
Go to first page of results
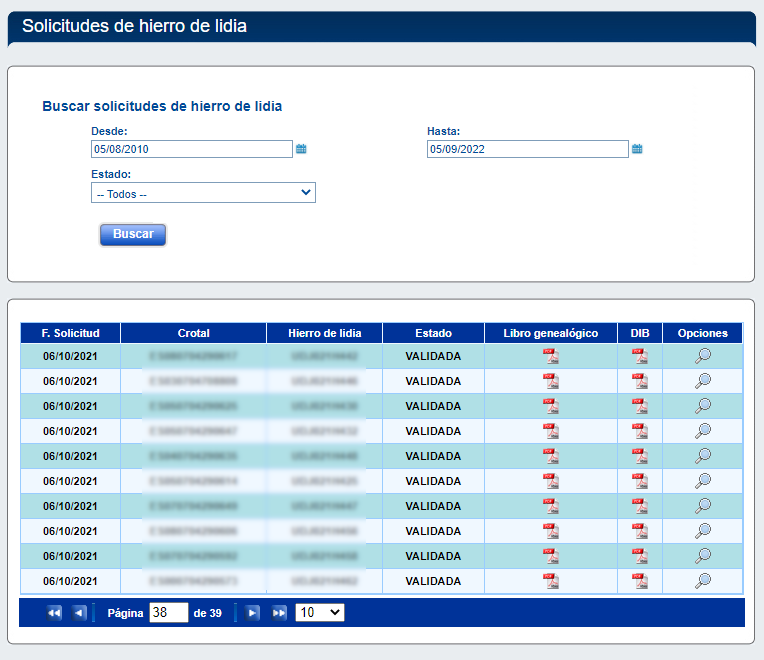click(54, 613)
